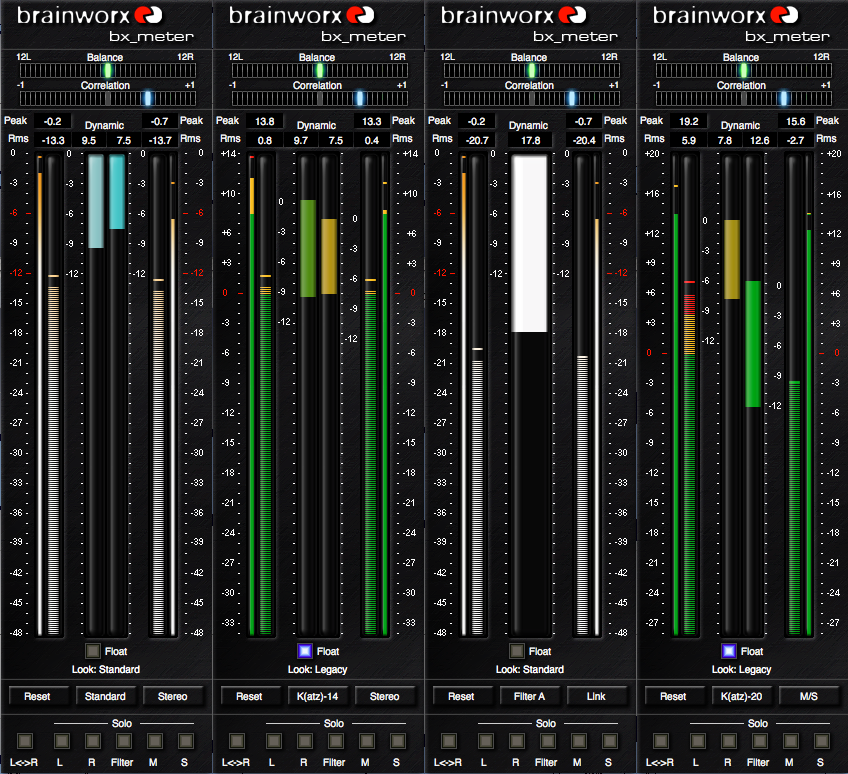
Task: Click Balance meter in first plugin
Action: coord(108,70)
